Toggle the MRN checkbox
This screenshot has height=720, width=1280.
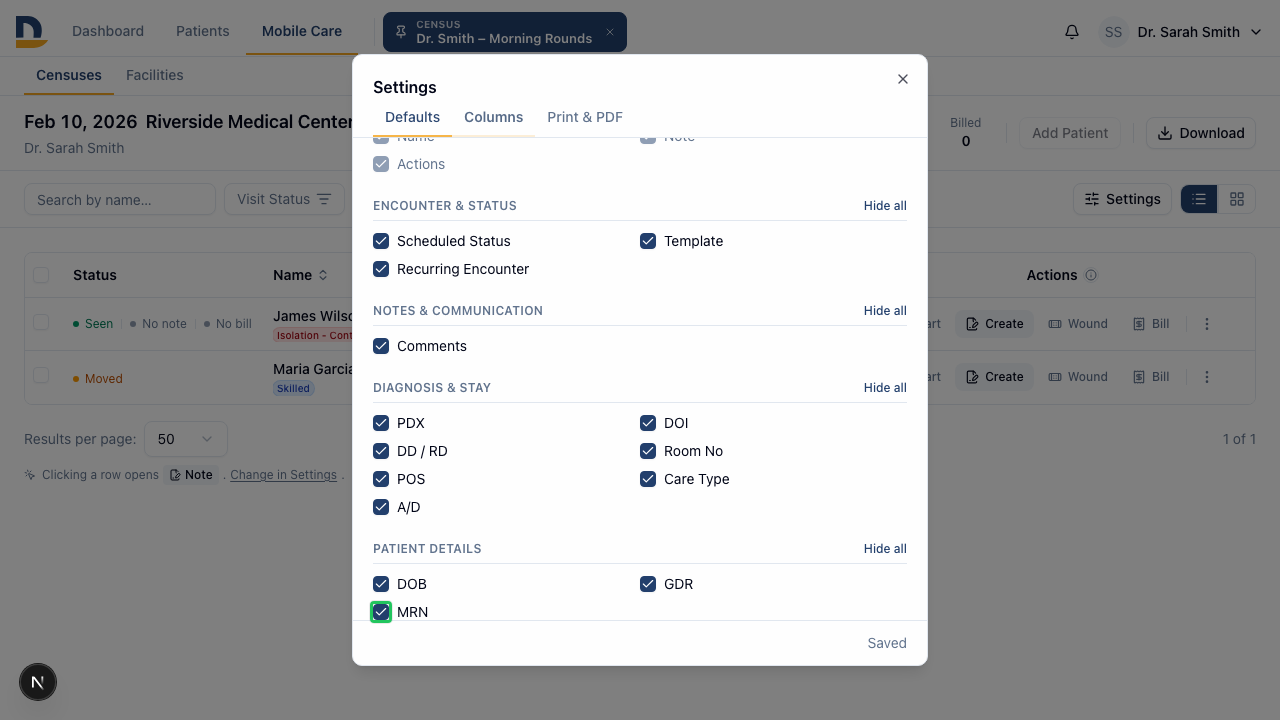tap(381, 612)
